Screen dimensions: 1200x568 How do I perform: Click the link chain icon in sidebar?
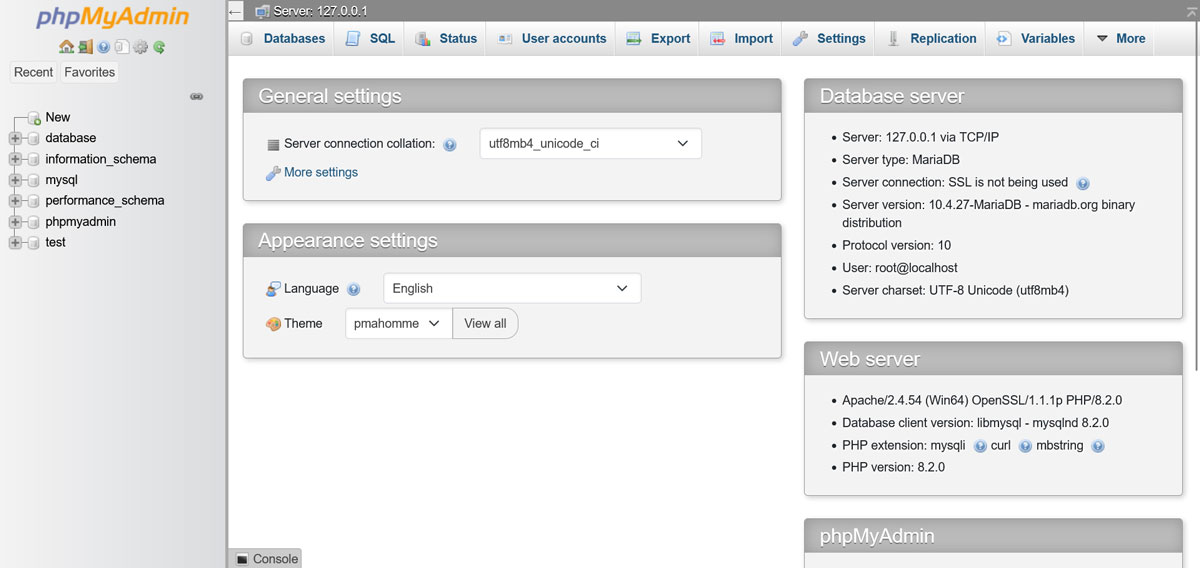click(197, 96)
